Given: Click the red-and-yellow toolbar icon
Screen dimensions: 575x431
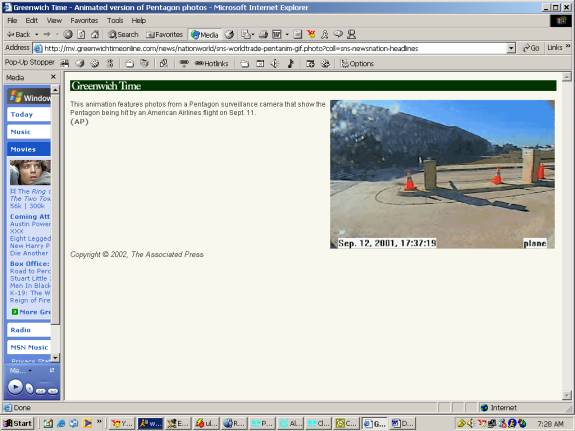Looking at the screenshot, I should point(311,34).
